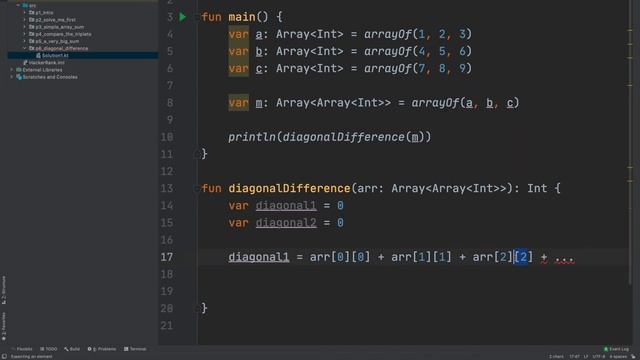Open the Problems tool window tab
The height and width of the screenshot is (360, 640).
102,349
